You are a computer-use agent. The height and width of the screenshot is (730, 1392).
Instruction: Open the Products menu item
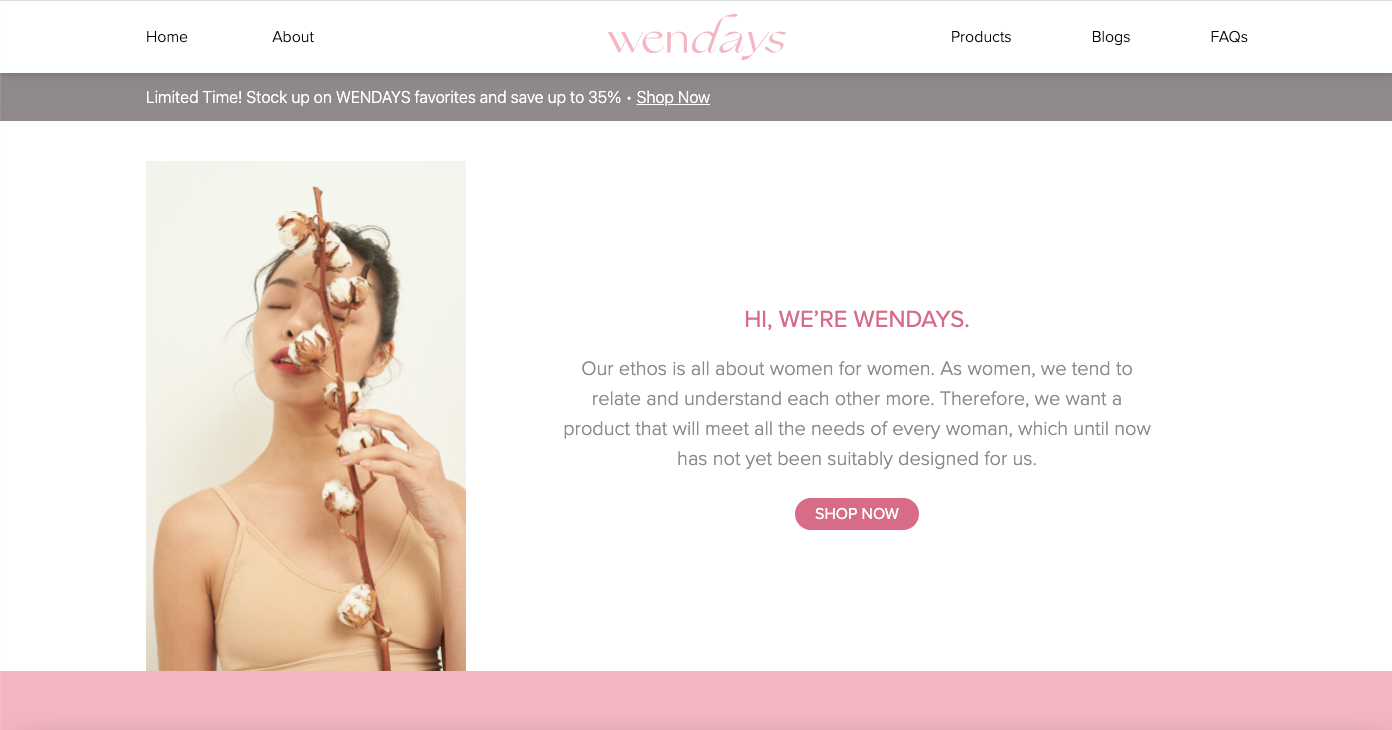pyautogui.click(x=981, y=37)
